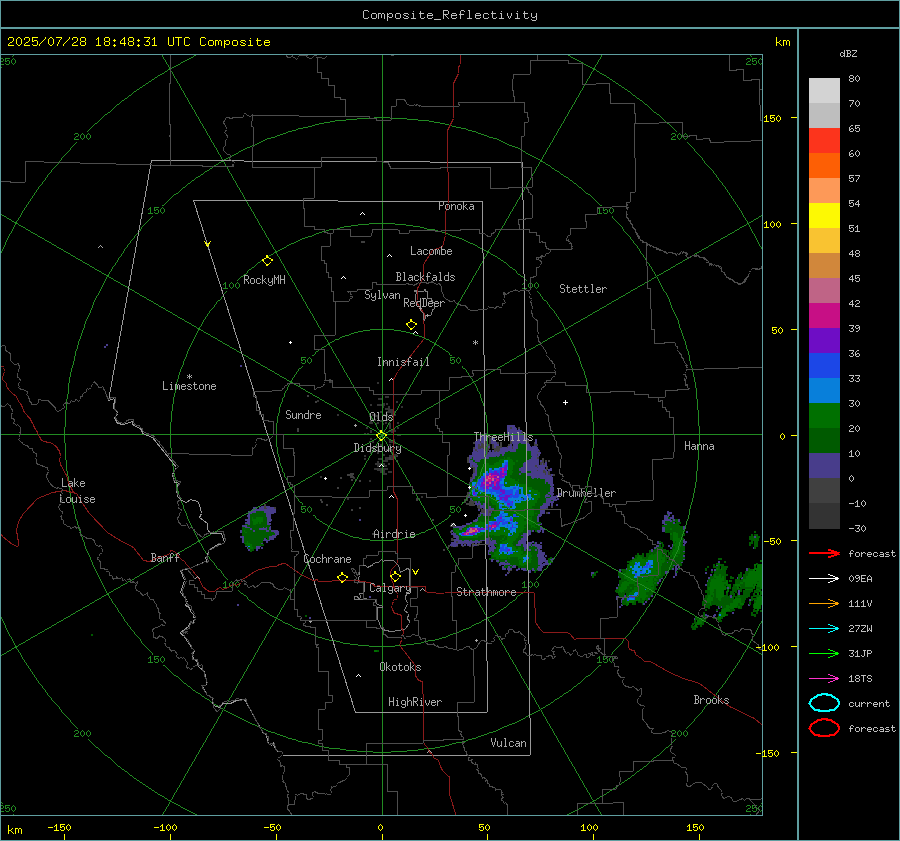
Task: Pick the bright yellow 51-54 dBZ swatch
Action: point(824,215)
